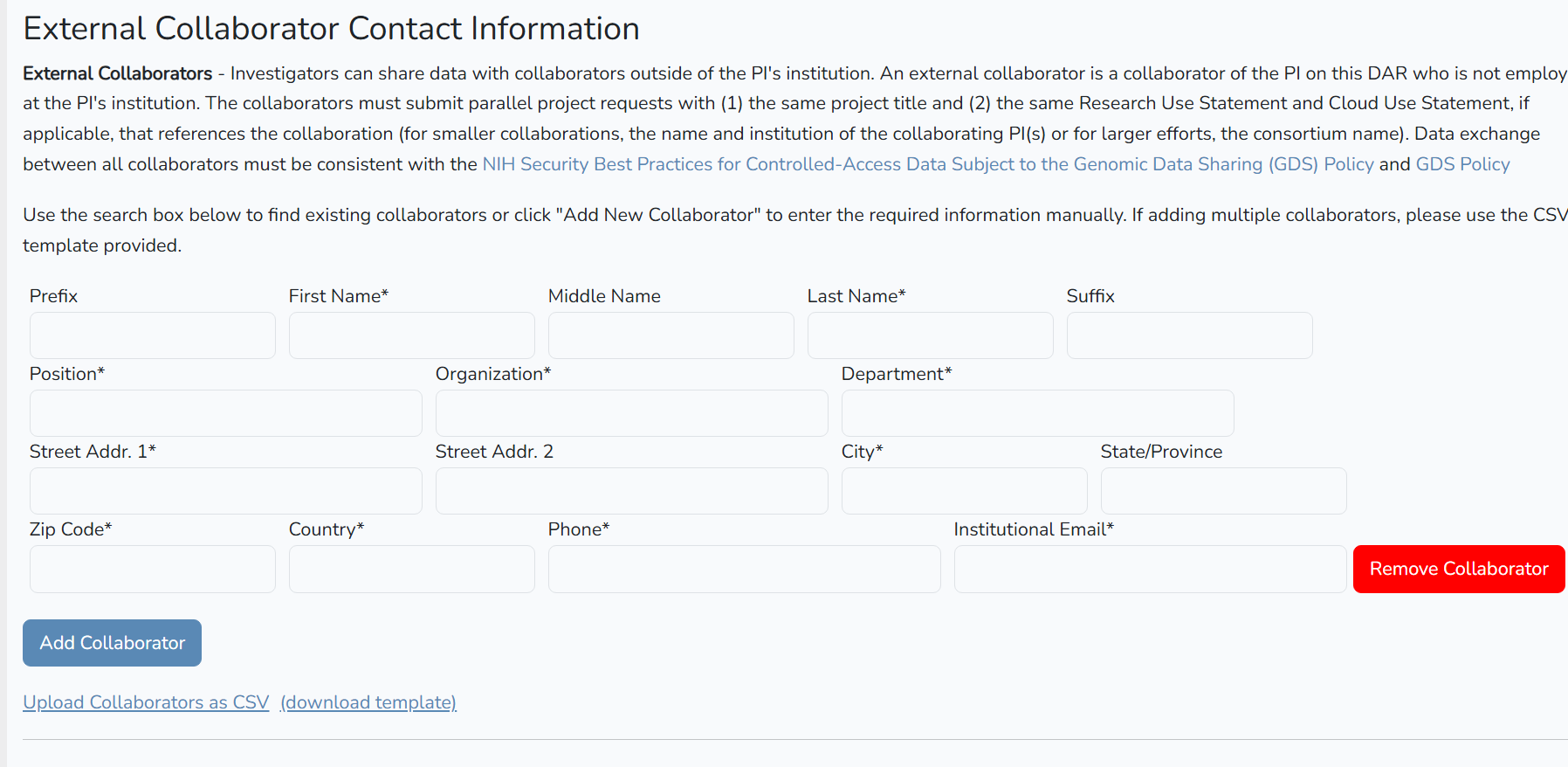Viewport: 1568px width, 767px height.
Task: Focus the Street Addr. 2 field
Action: (631, 491)
